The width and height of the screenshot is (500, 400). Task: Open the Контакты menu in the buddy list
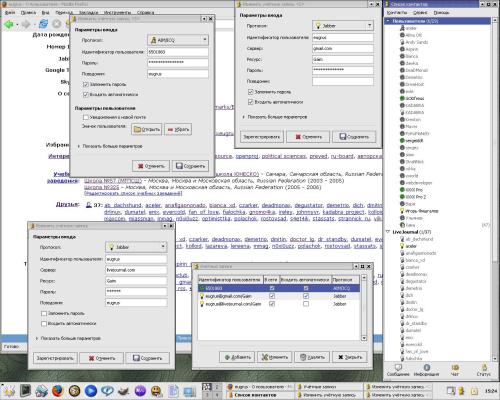click(x=397, y=12)
